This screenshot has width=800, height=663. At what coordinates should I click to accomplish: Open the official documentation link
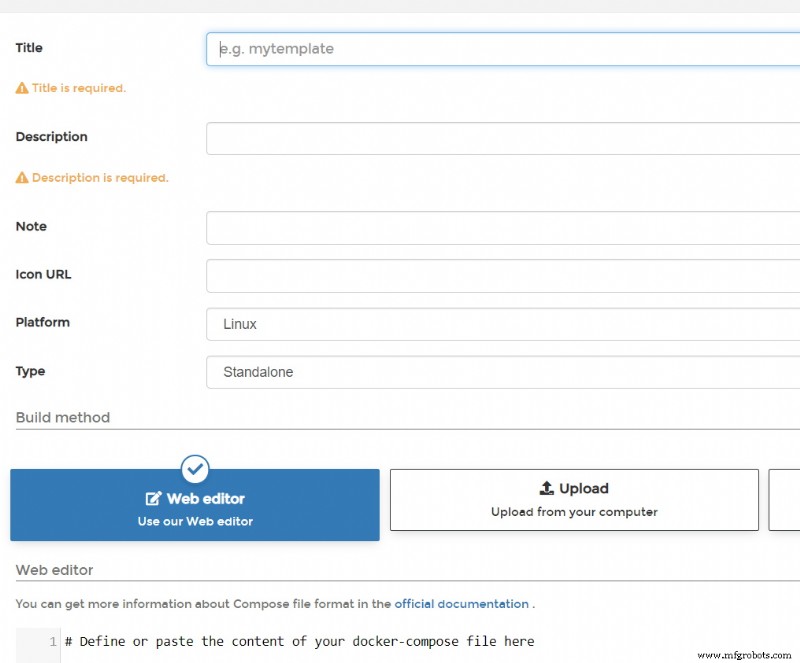(x=461, y=603)
